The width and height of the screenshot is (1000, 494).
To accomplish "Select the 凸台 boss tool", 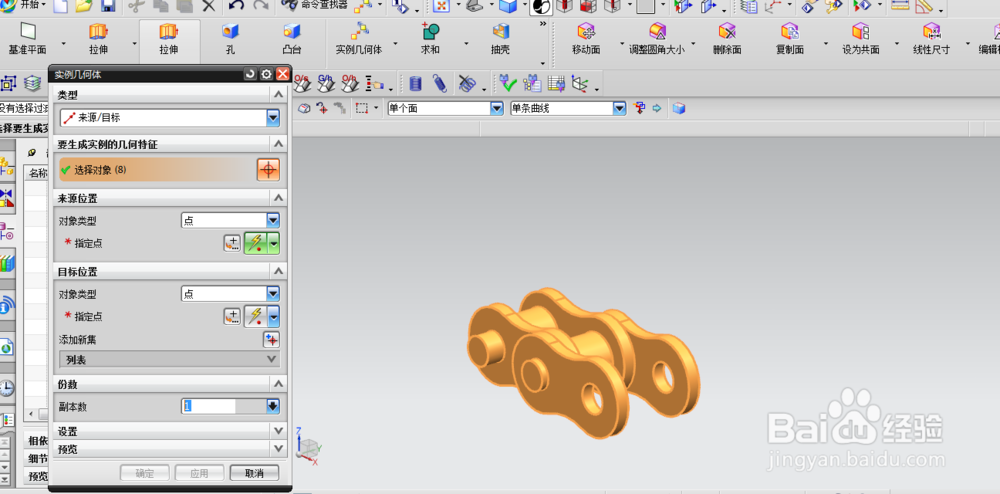I will pyautogui.click(x=292, y=39).
